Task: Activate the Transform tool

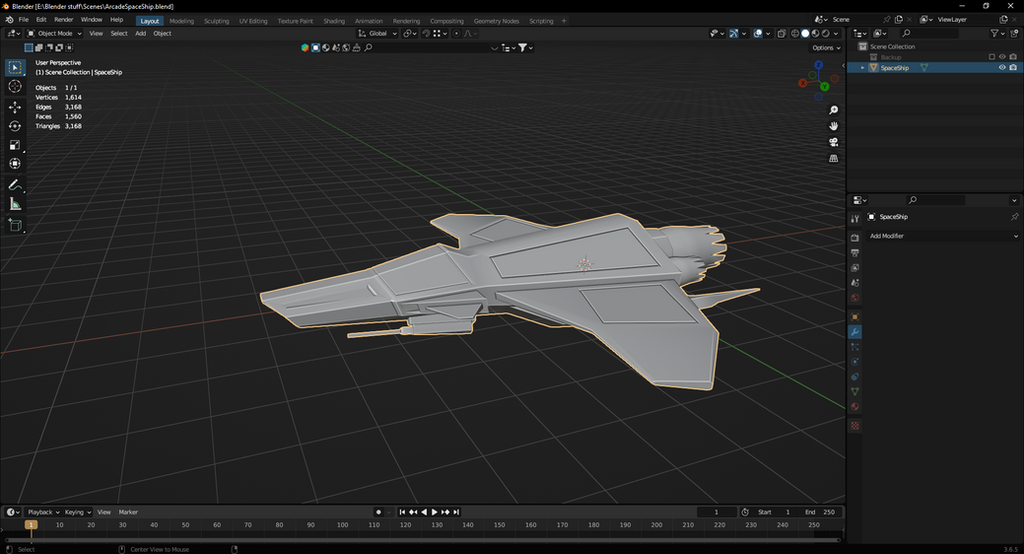Action: coord(15,164)
